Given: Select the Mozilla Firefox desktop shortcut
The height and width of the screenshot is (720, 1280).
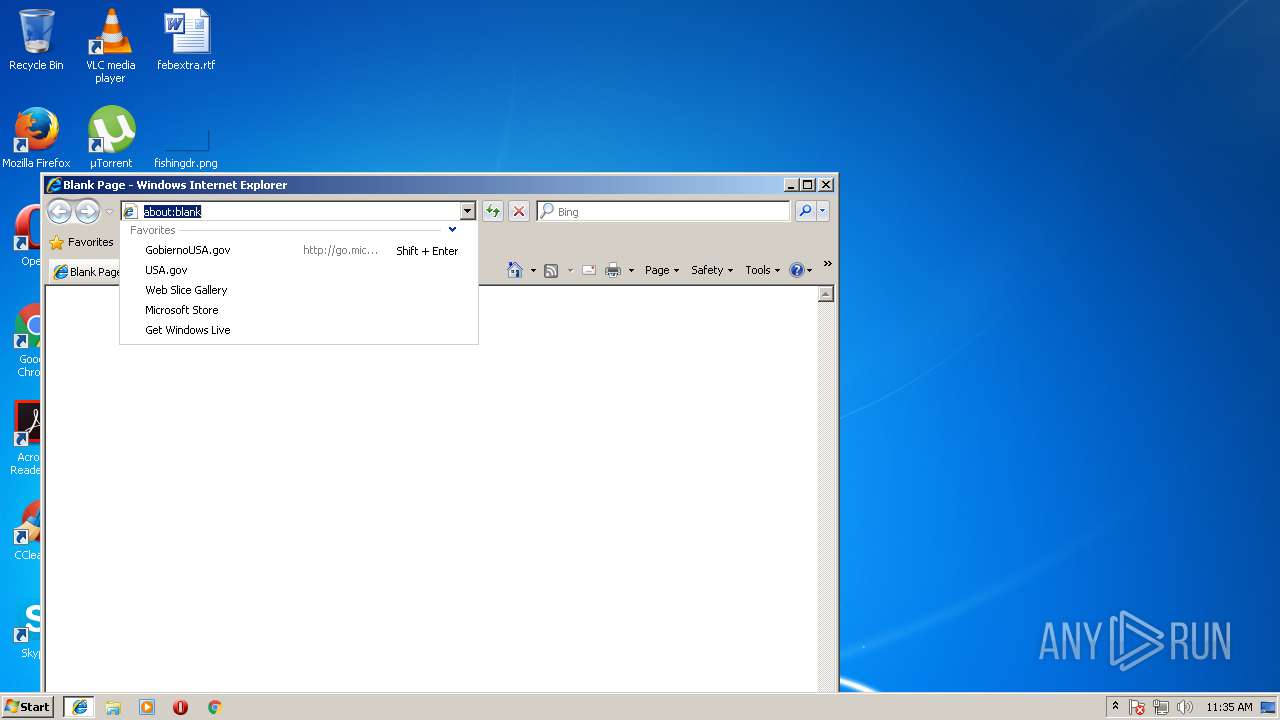Looking at the screenshot, I should (x=36, y=138).
